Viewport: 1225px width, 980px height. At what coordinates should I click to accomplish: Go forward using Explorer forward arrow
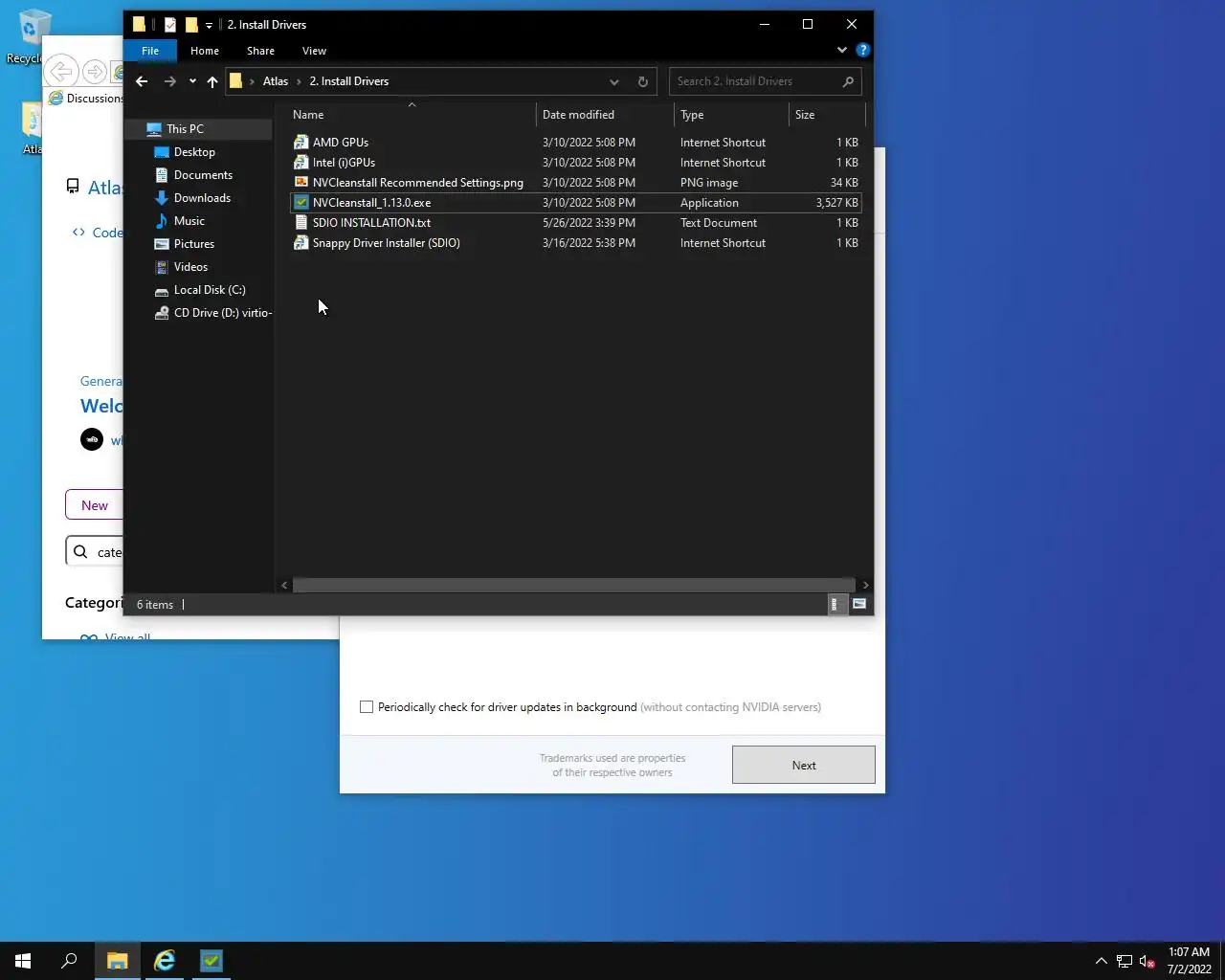pos(170,81)
